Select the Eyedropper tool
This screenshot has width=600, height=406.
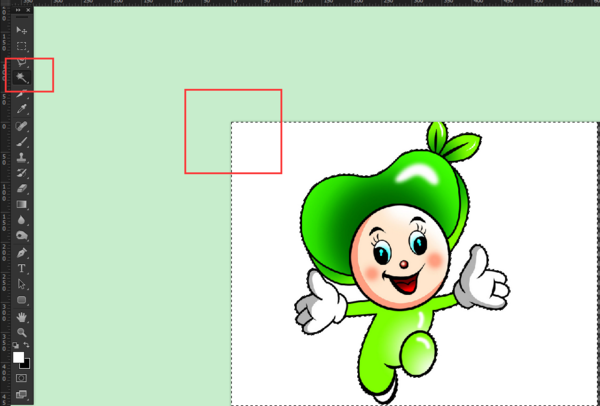pos(21,108)
